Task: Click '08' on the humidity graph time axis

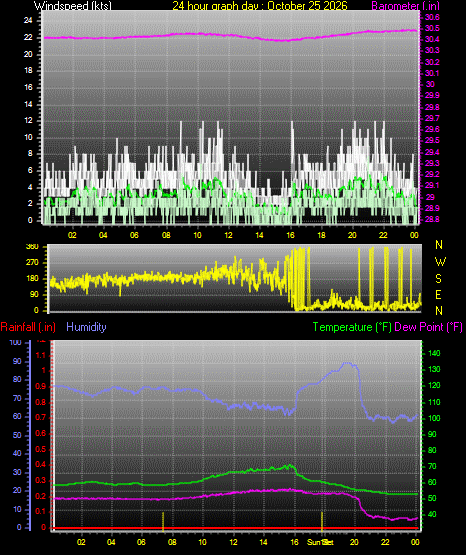Action: (172, 542)
